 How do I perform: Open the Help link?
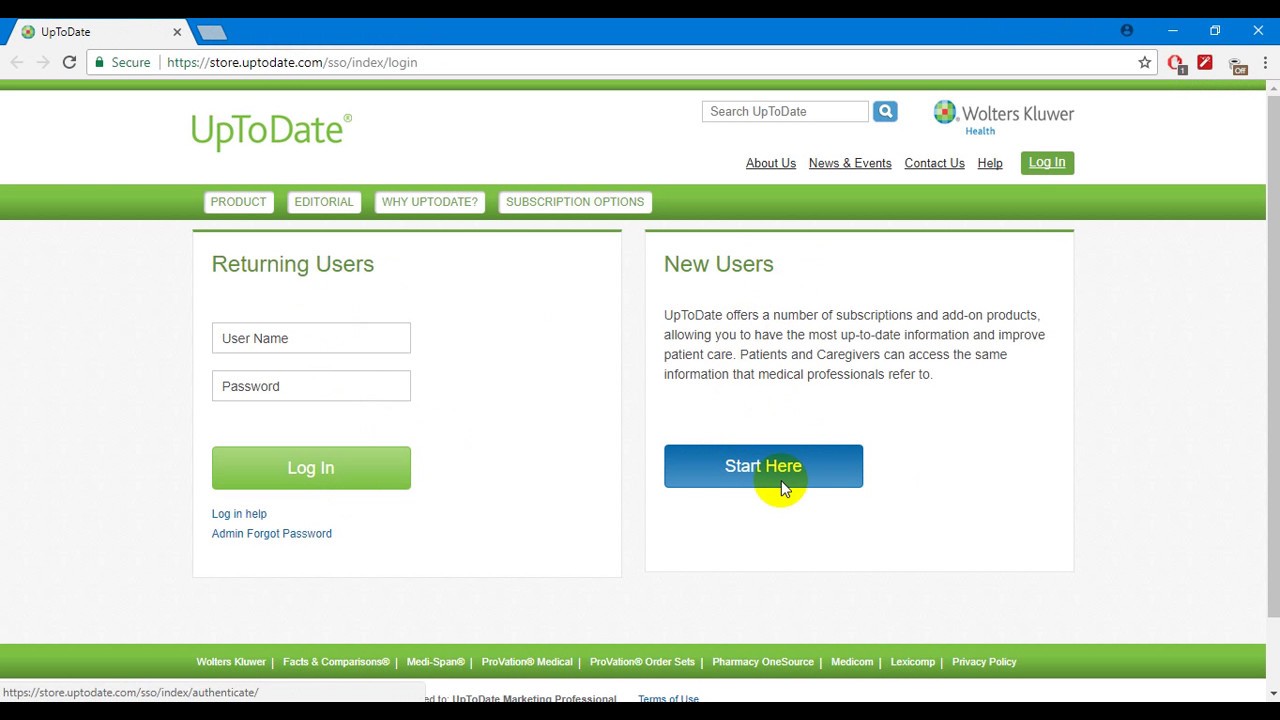point(990,163)
